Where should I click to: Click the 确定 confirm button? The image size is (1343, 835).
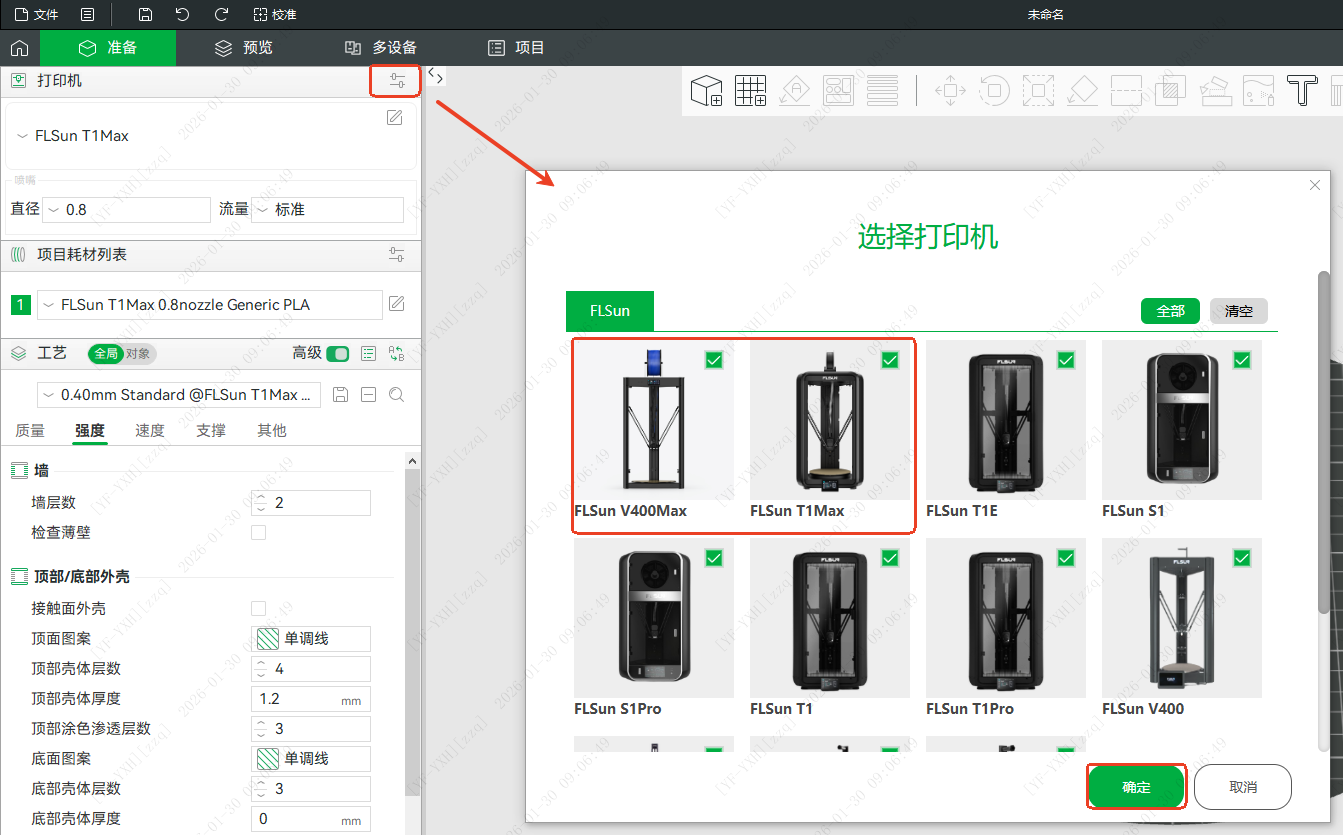click(1136, 787)
